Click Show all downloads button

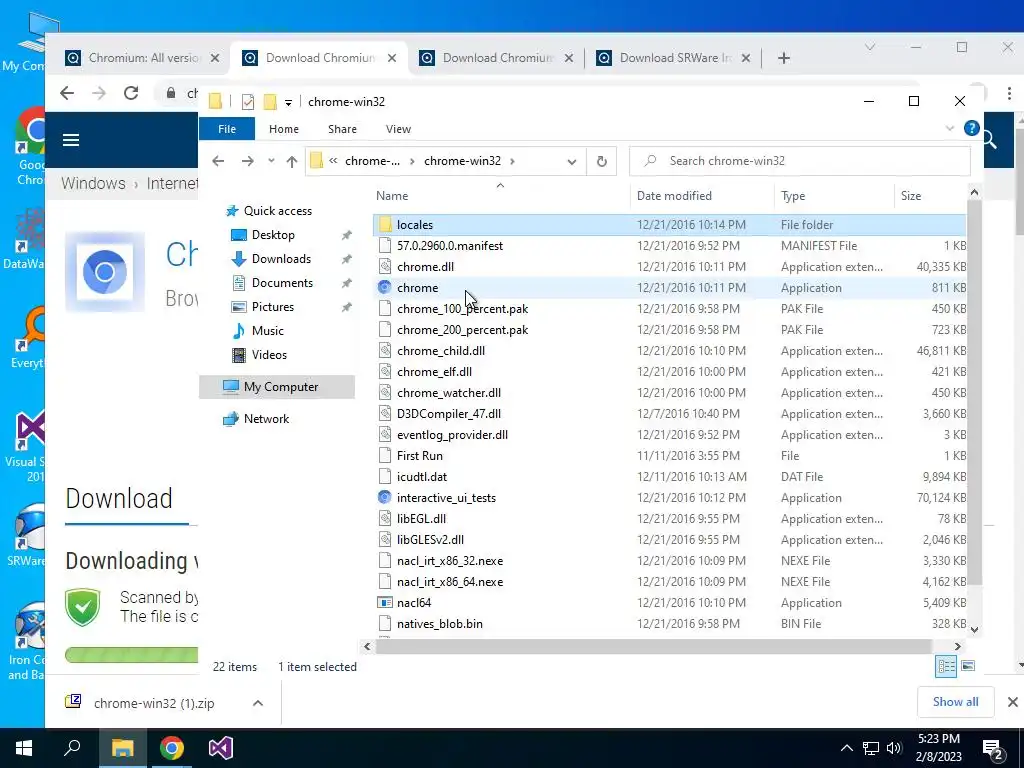point(955,702)
